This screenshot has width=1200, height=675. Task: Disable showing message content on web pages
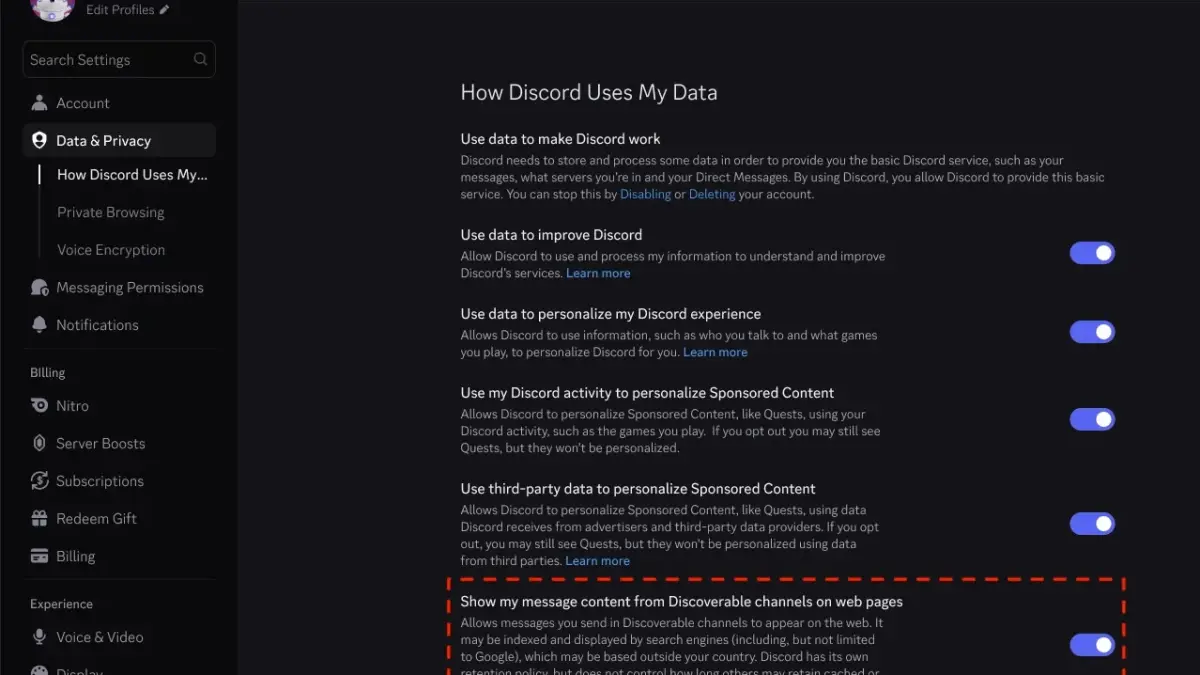pos(1092,645)
